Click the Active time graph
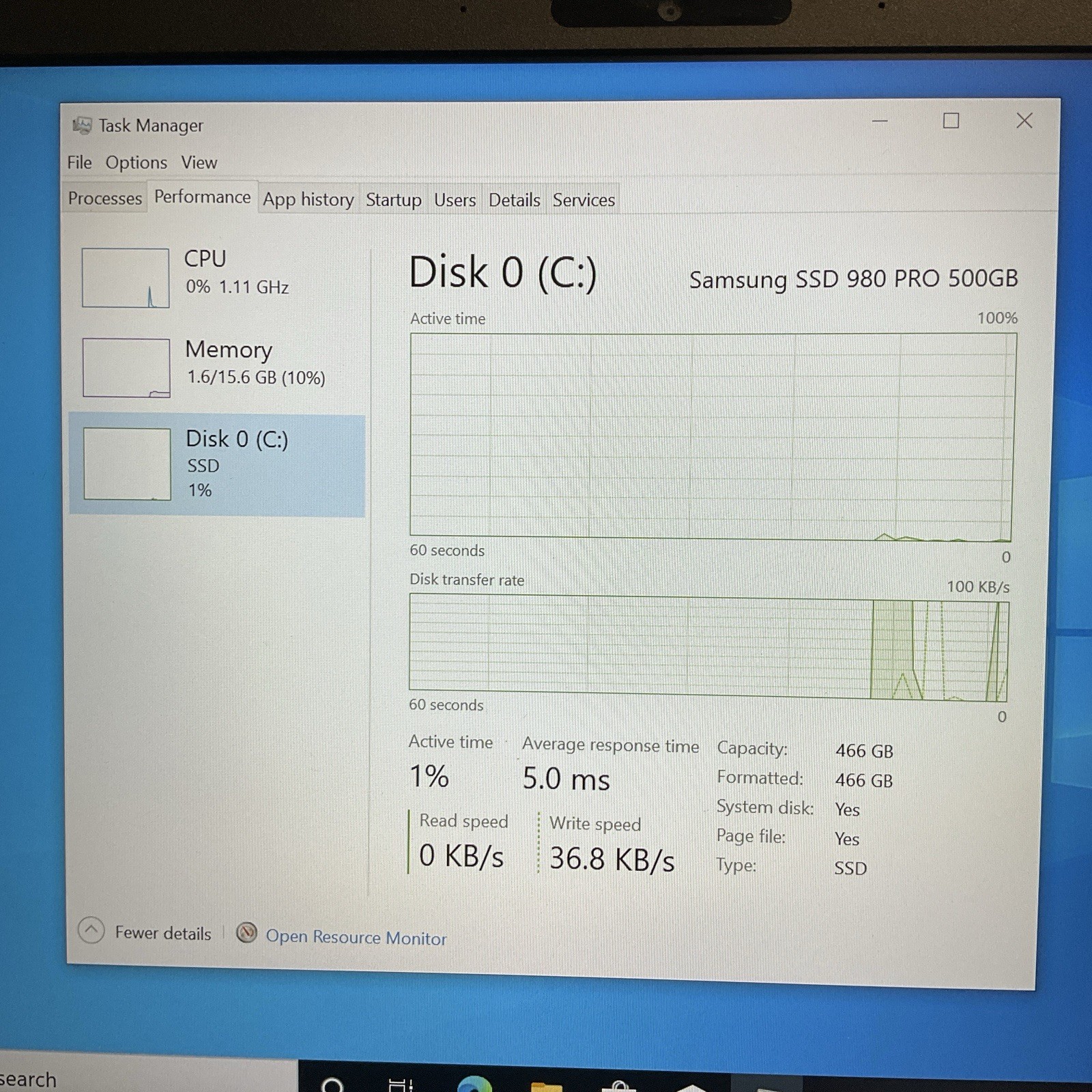The image size is (1092, 1092). (713, 437)
